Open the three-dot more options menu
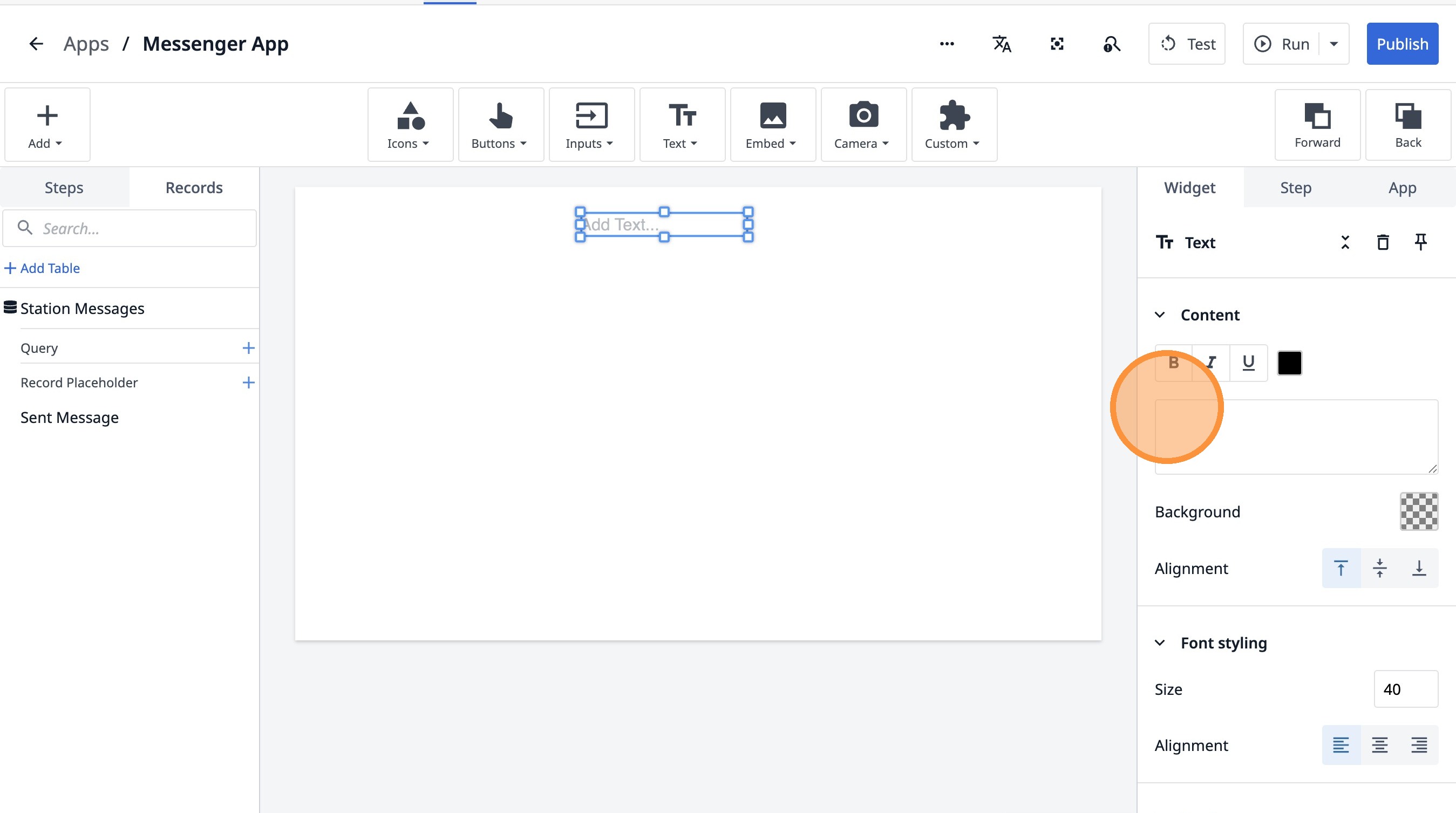The image size is (1456, 813). [x=947, y=44]
